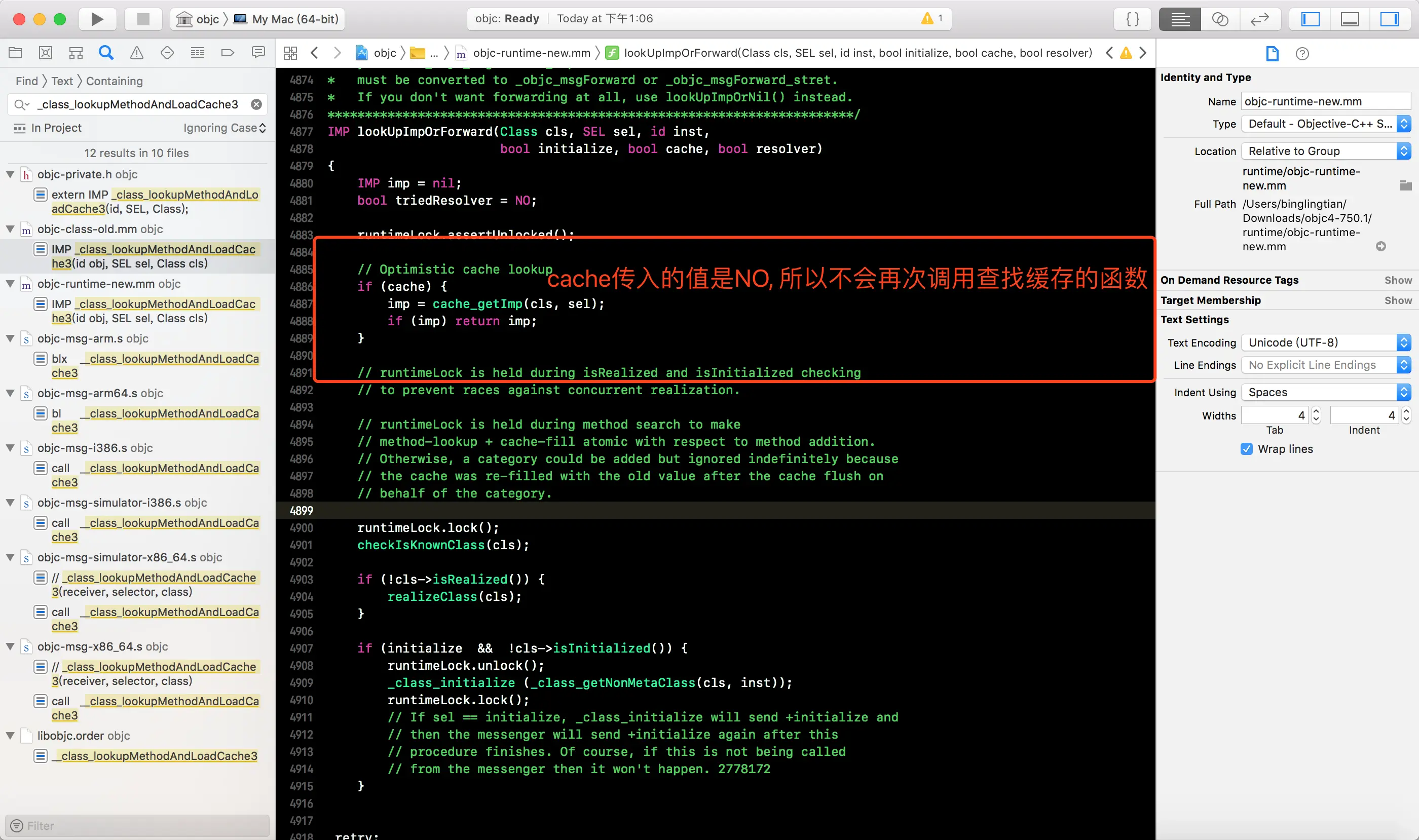The image size is (1419, 840).
Task: Clear the search text field
Action: pos(256,104)
